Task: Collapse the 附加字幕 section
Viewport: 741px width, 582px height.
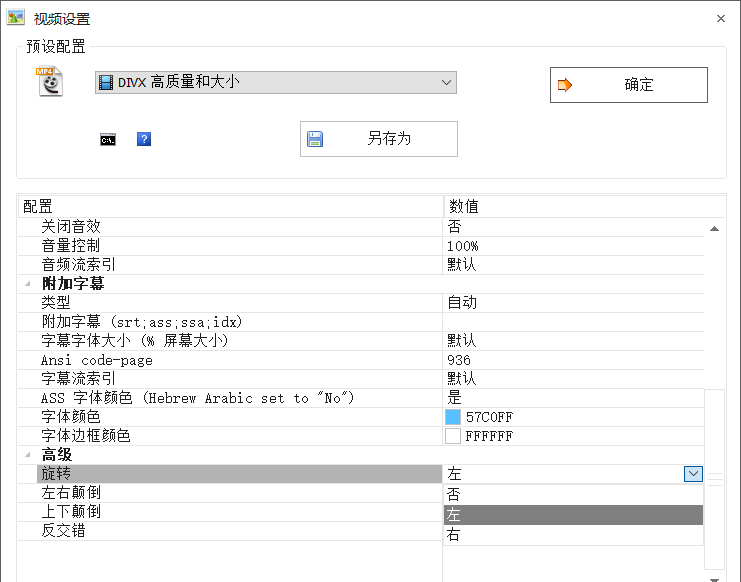Action: pos(30,284)
